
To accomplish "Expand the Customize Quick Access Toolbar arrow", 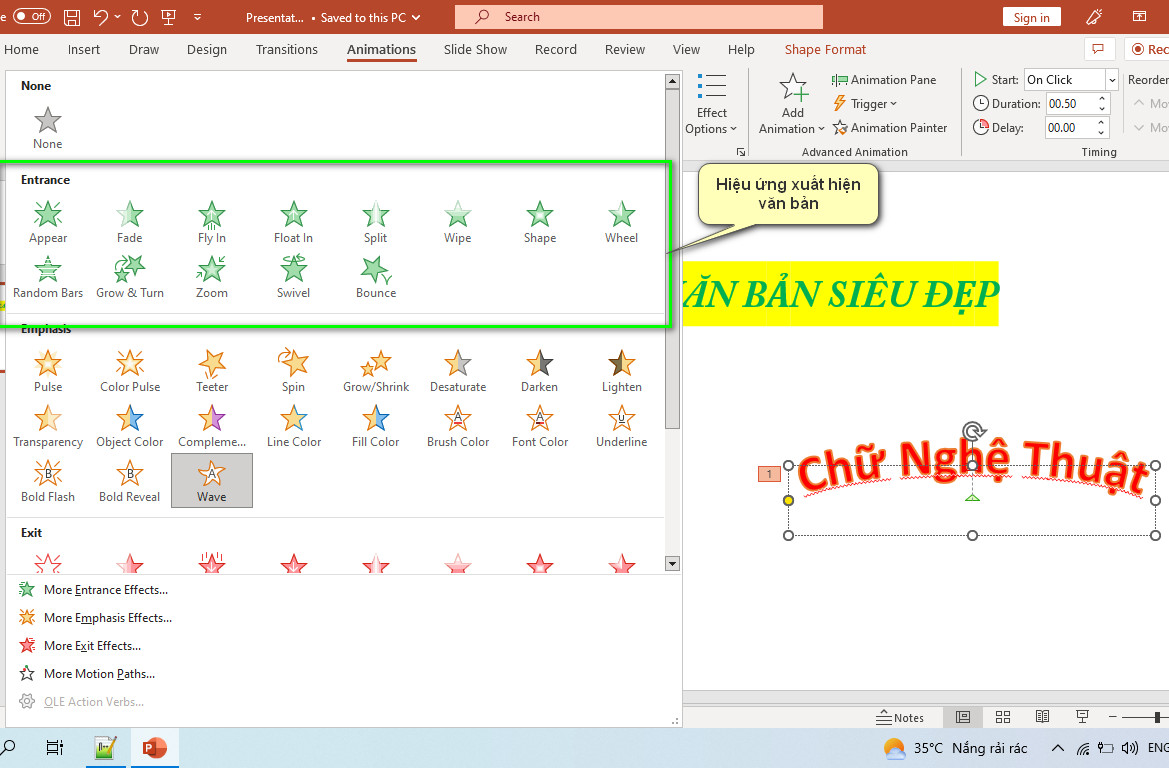I will pos(198,17).
